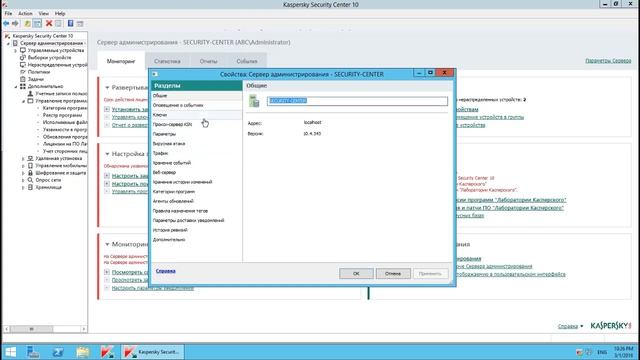Open the Параметры сервера link
The width and height of the screenshot is (640, 360).
608,61
